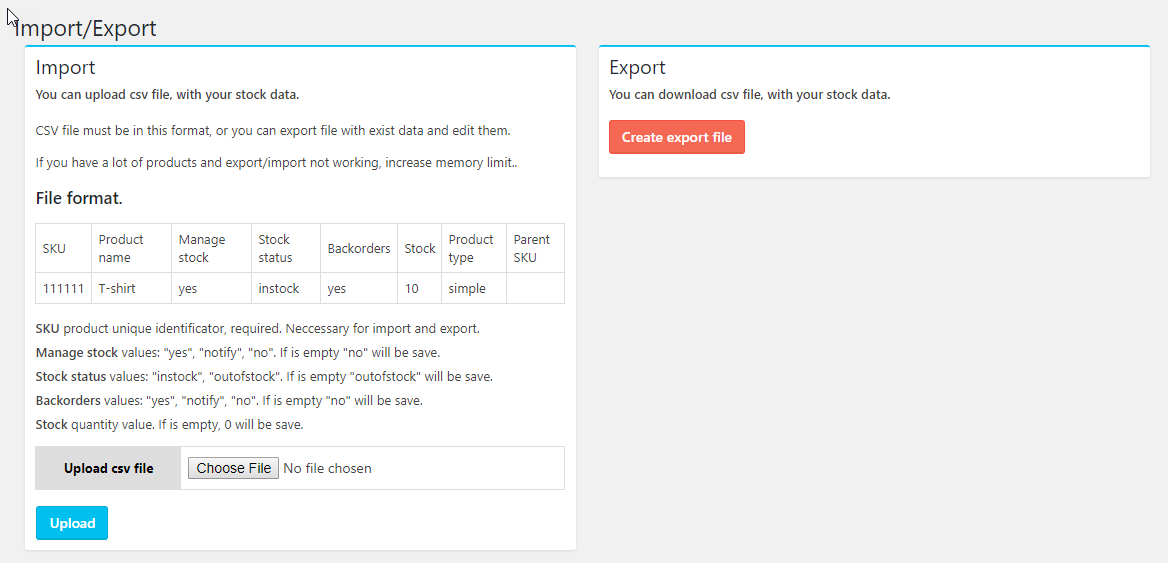Select the T-shirt product name cell

pos(117,288)
